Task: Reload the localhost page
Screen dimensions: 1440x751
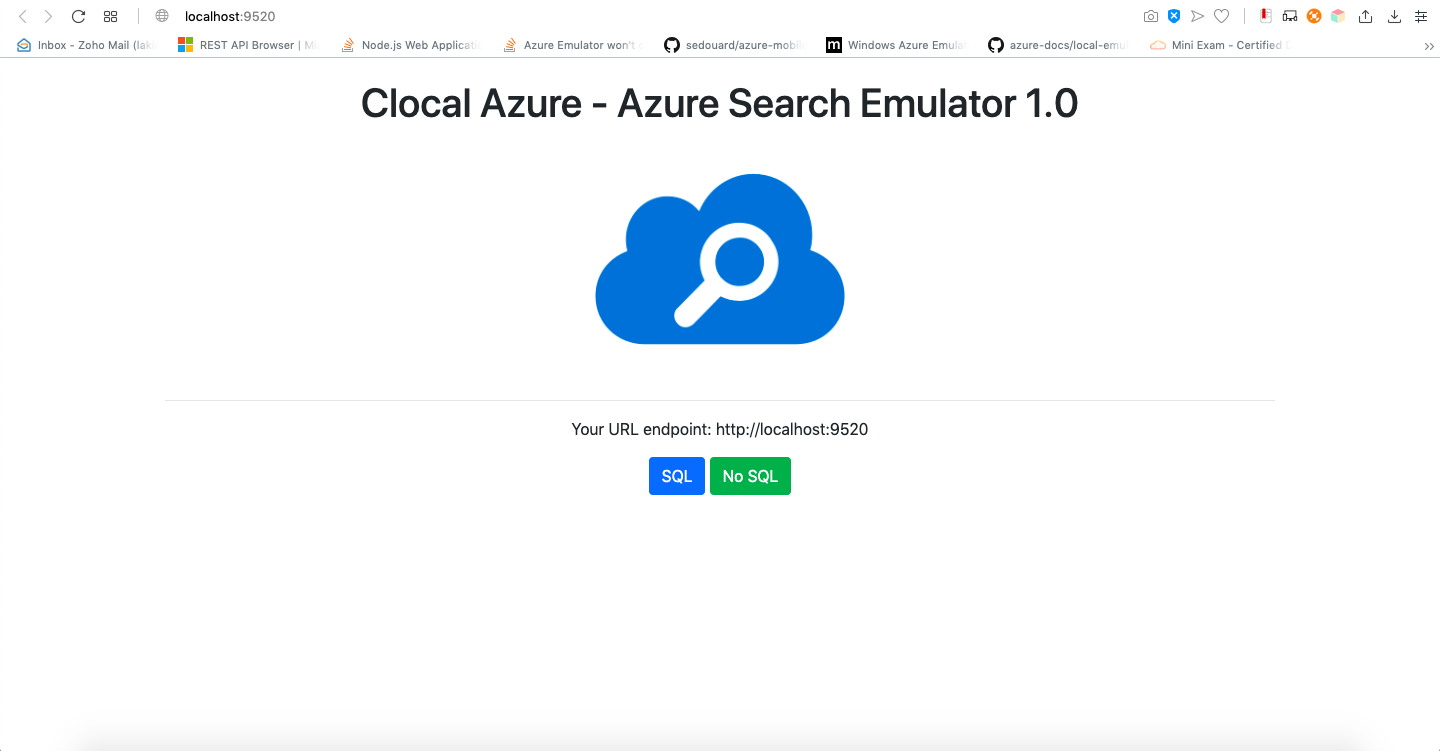Action: tap(78, 16)
